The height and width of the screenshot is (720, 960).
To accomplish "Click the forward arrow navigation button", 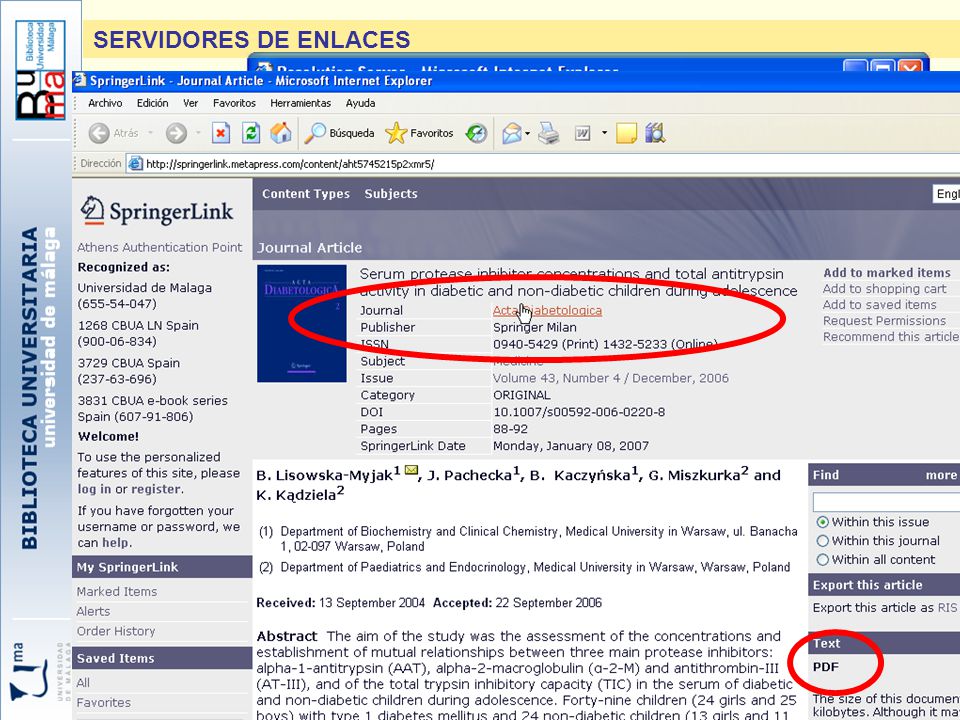I will 176,133.
